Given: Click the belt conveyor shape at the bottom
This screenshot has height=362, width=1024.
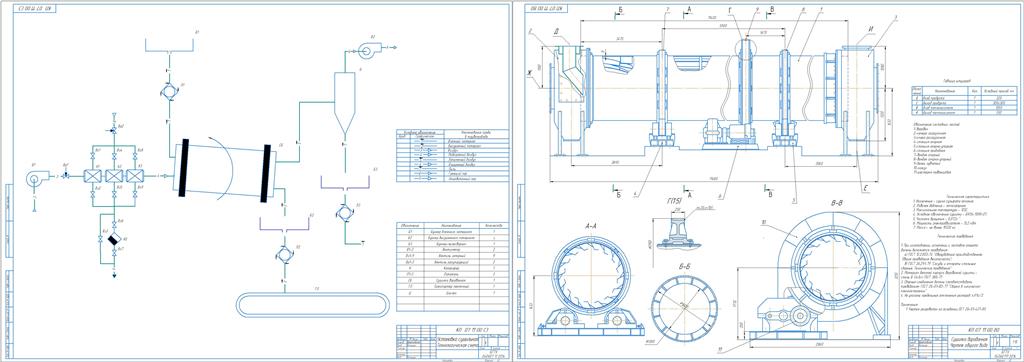Looking at the screenshot, I should (x=313, y=305).
